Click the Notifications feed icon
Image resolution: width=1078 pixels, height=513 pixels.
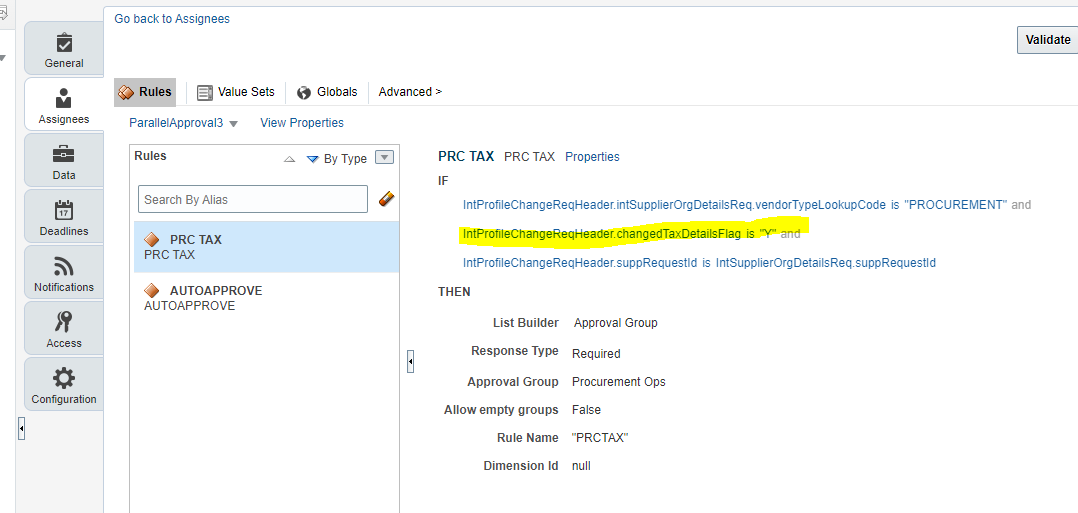[x=64, y=266]
